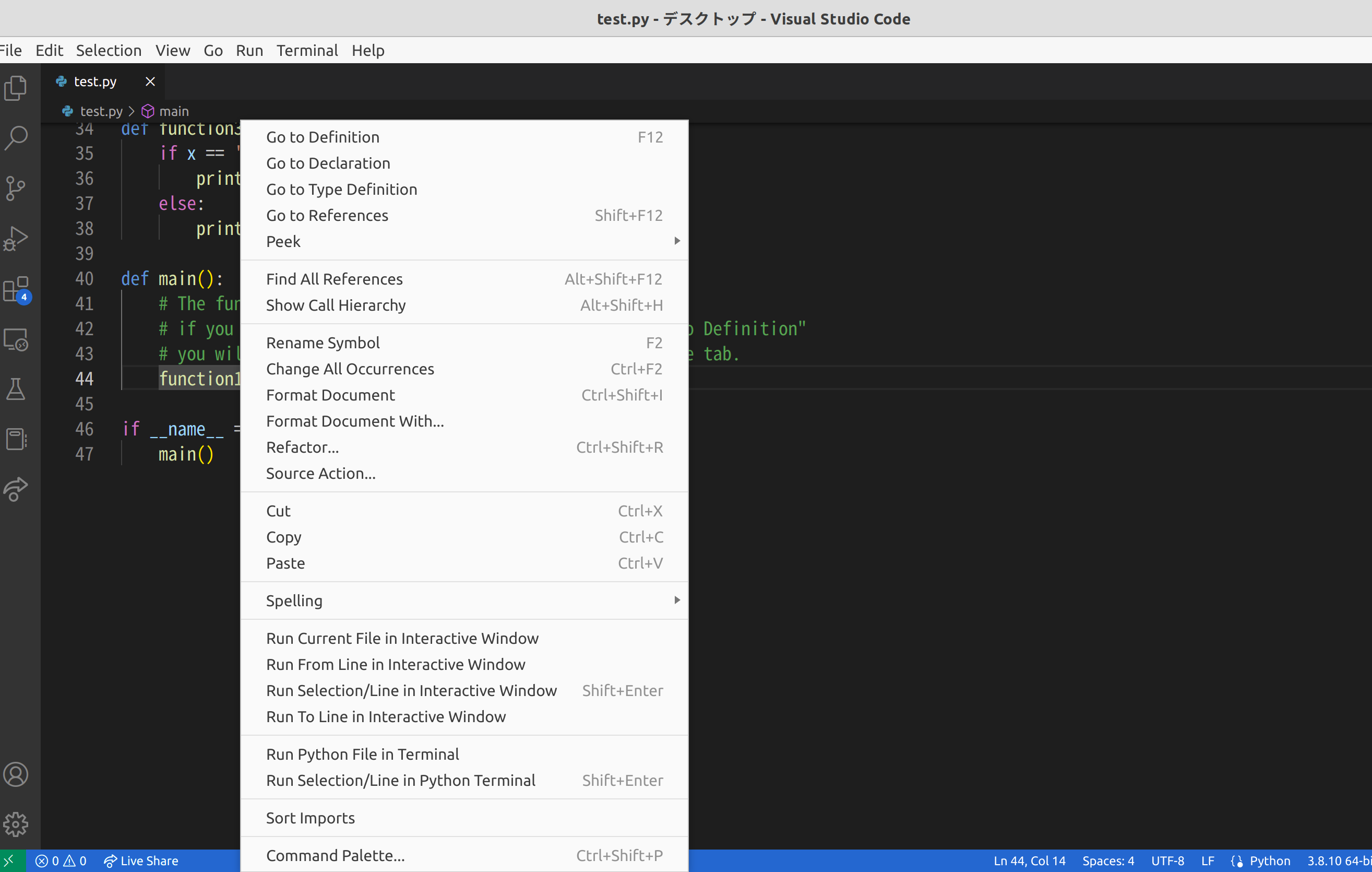Select Python language mode in status bar
The width and height of the screenshot is (1372, 872).
(x=1268, y=861)
